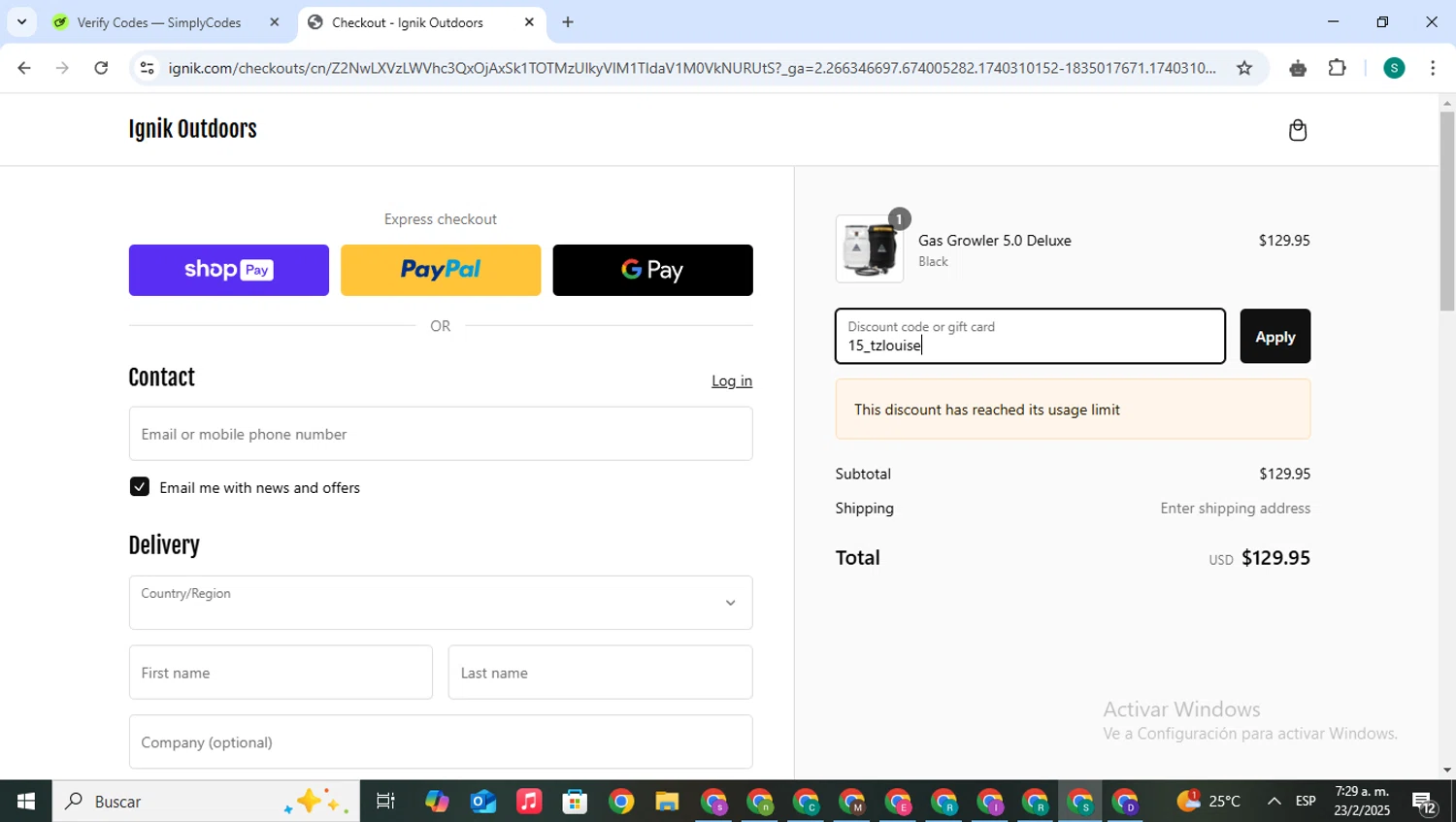Click the Discount code or gift card field
Screen dimensions: 1456x822
click(x=1031, y=337)
